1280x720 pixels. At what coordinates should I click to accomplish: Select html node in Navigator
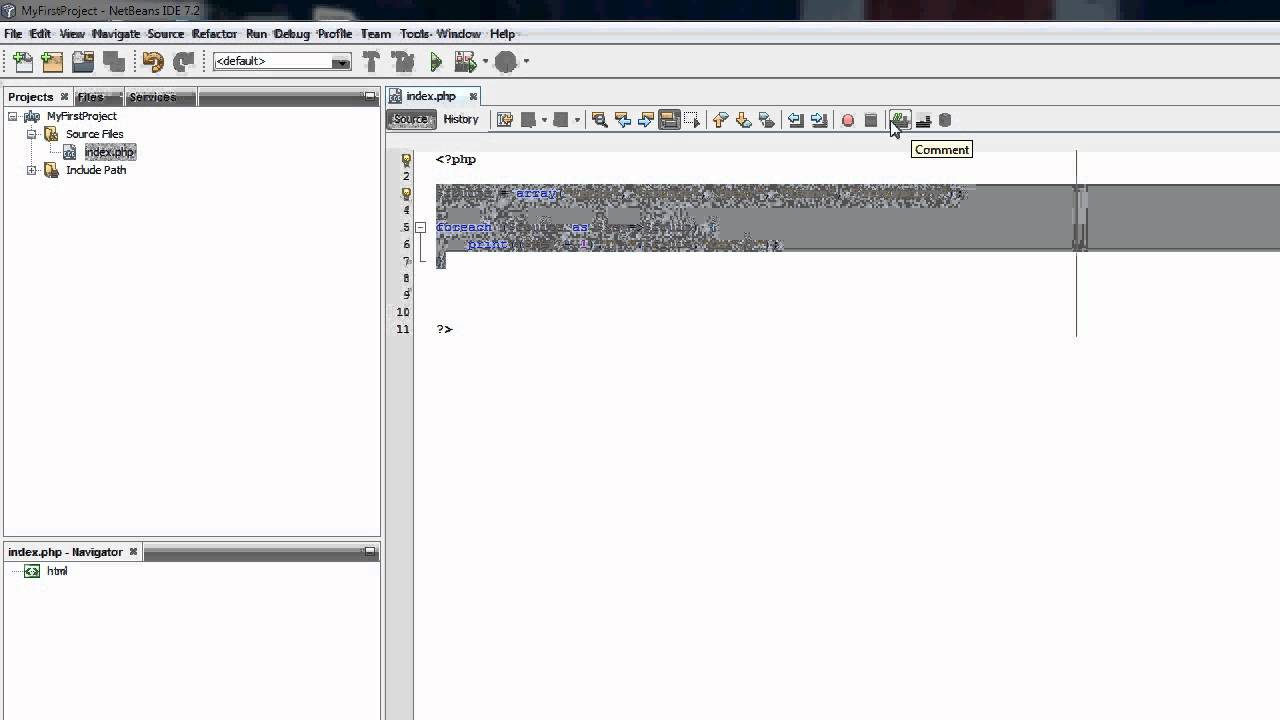click(57, 571)
